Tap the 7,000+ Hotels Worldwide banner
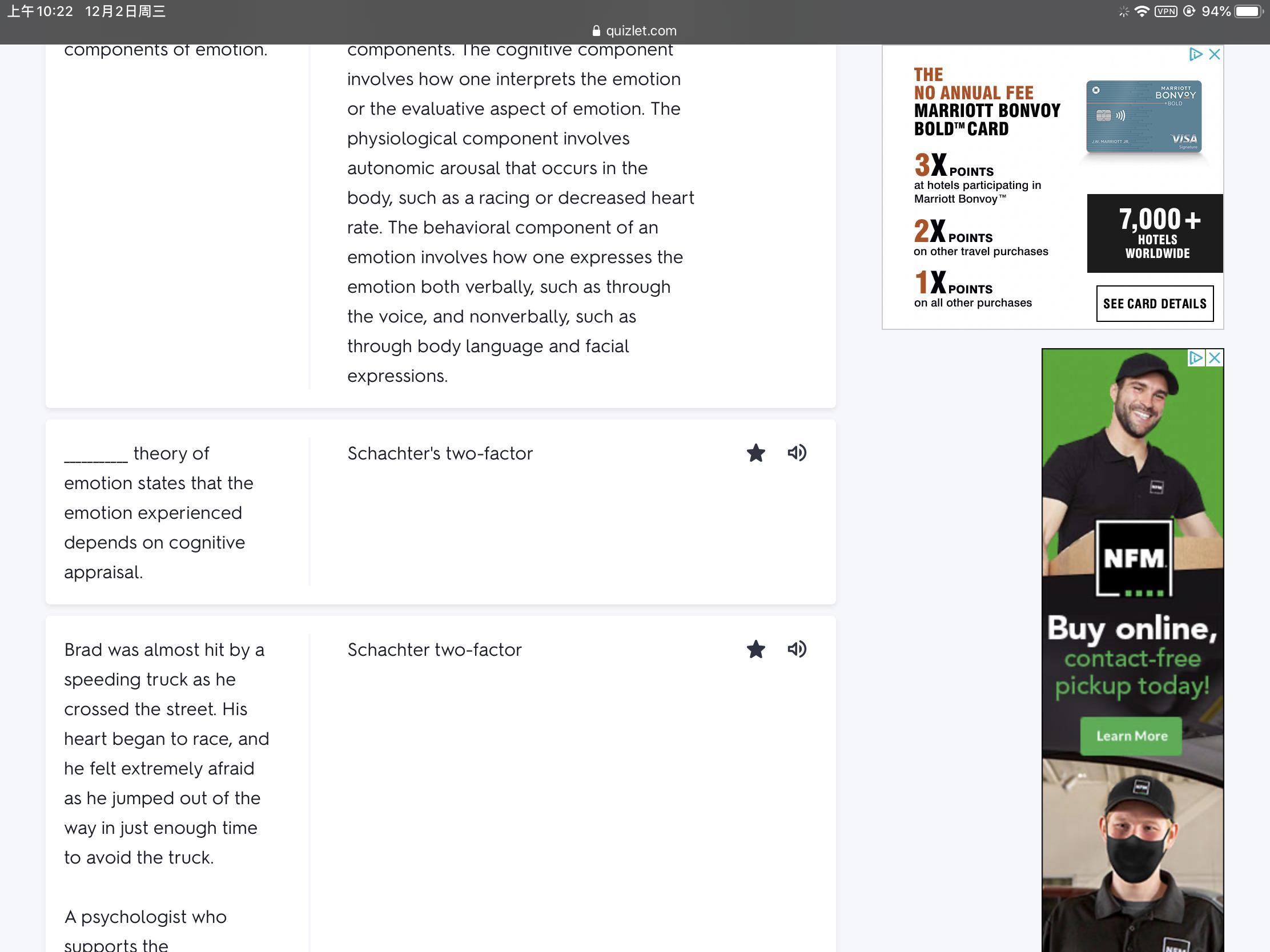The width and height of the screenshot is (1270, 952). click(x=1155, y=233)
